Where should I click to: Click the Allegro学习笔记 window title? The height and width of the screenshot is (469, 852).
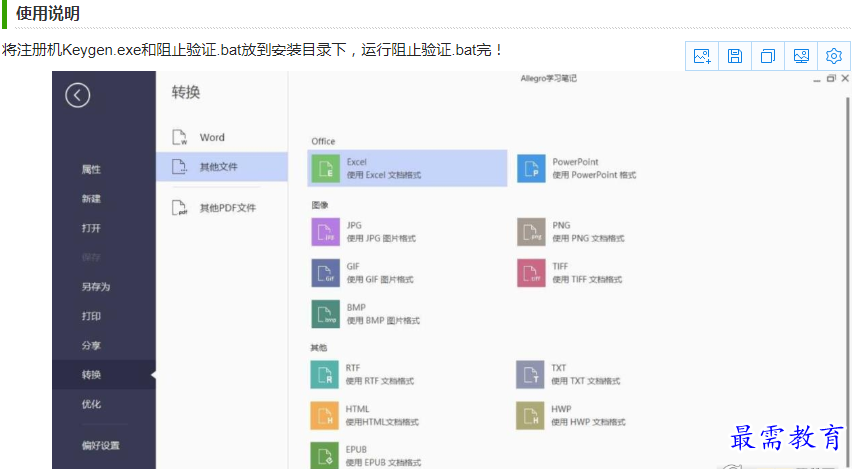(x=548, y=78)
